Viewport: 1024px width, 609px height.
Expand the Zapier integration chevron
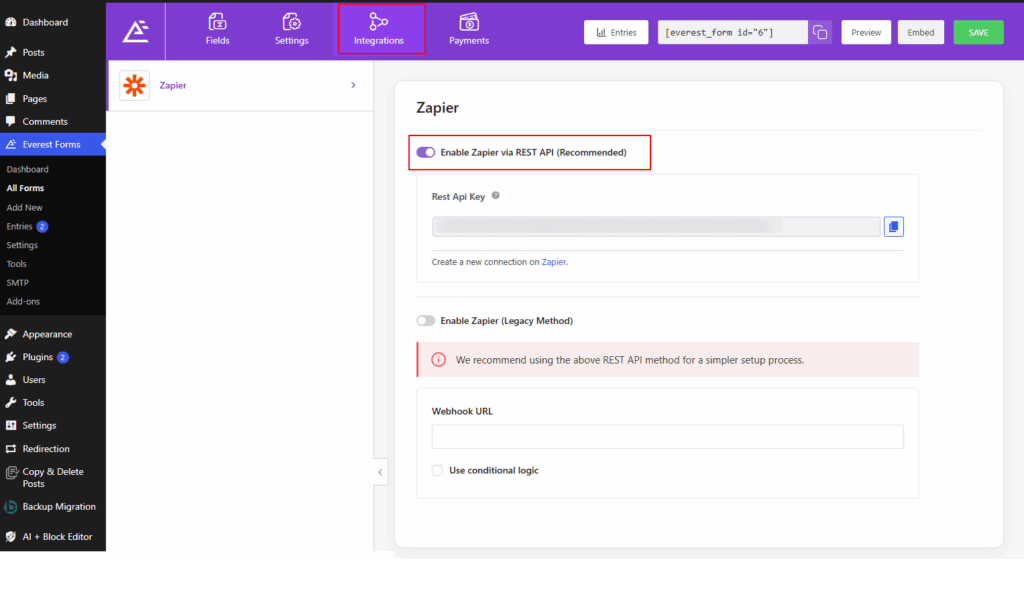tap(352, 85)
